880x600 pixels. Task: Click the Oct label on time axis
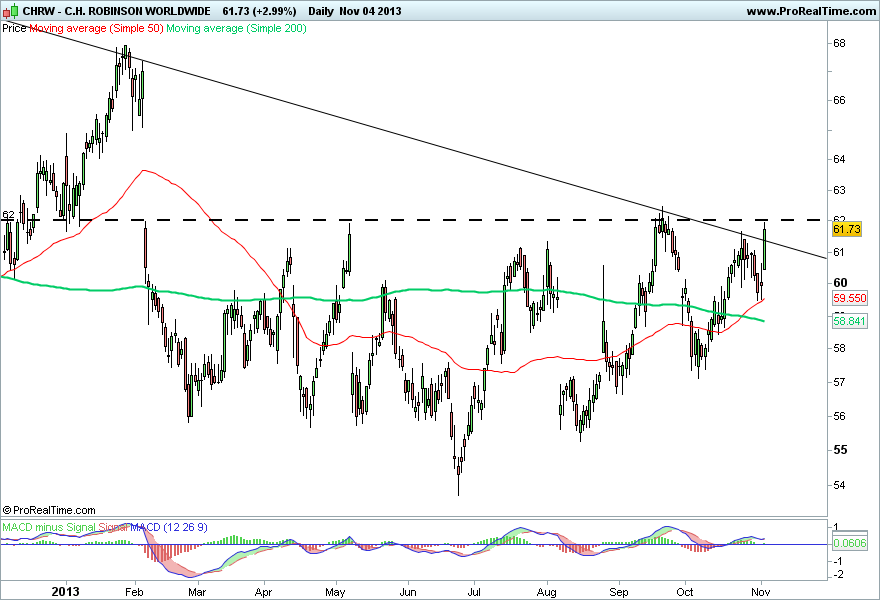(x=685, y=592)
